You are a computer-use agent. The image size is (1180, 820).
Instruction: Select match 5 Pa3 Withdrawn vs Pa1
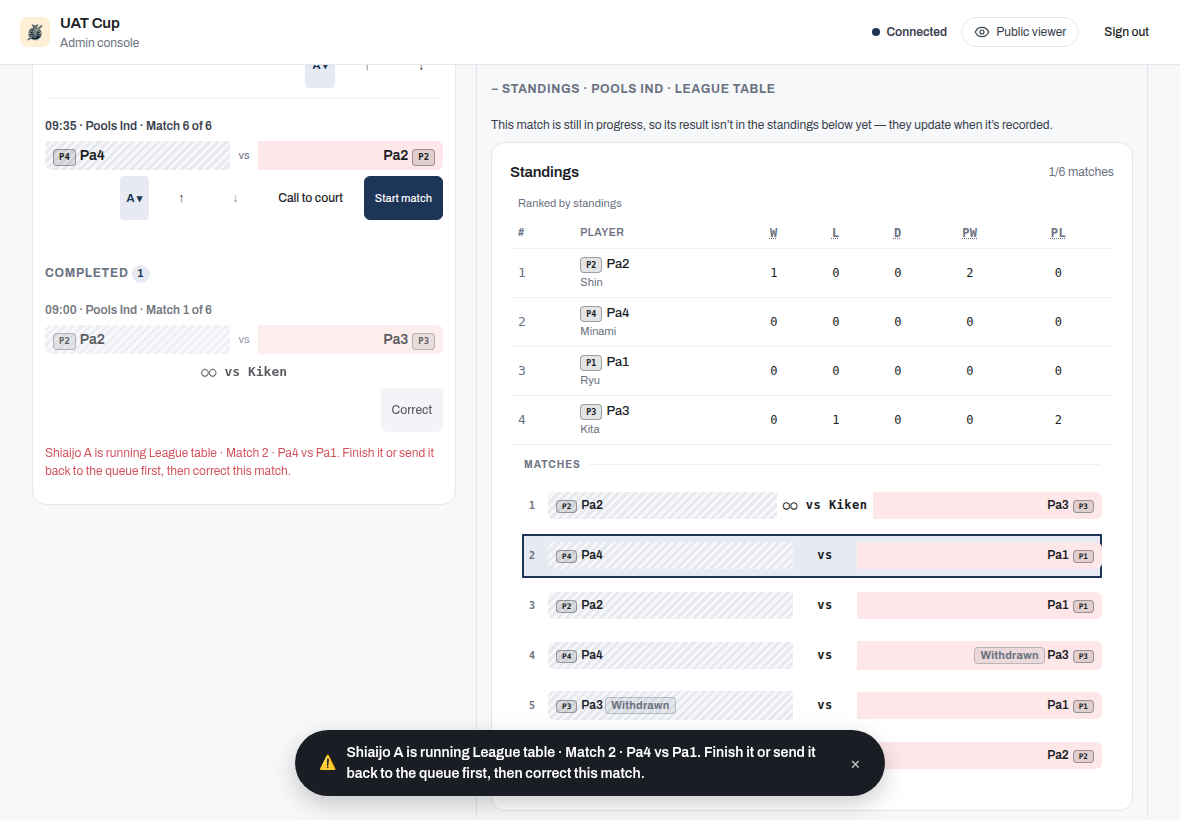click(812, 706)
